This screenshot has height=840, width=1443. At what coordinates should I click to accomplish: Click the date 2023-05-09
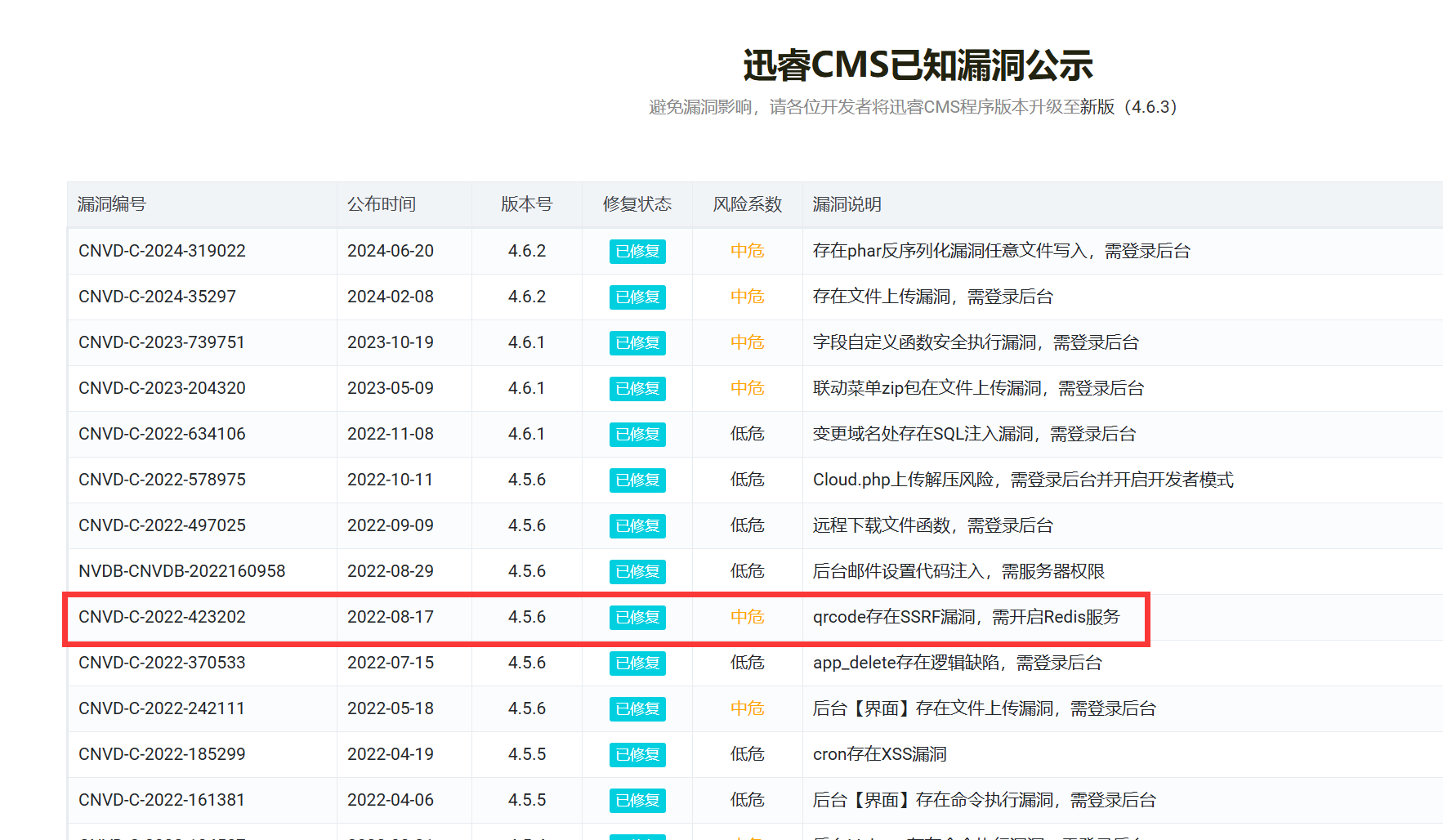pos(391,388)
